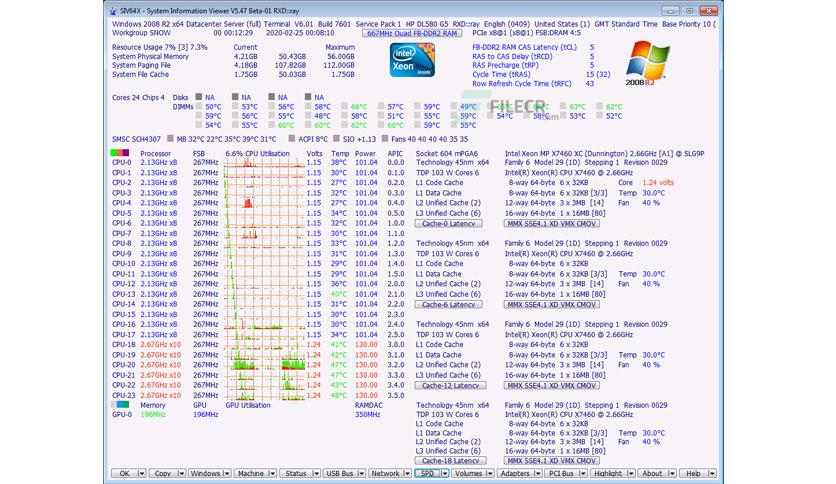Viewport: 836px width, 484px height.
Task: Toggle the DIMM 48°C sensor box
Action: 309,116
